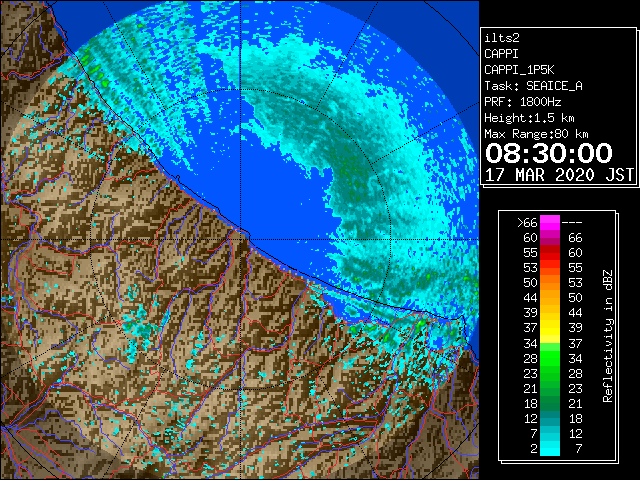Click the 'Task: SEAICE_A' line
Viewport: 640px width, 480px height.
pyautogui.click(x=533, y=86)
